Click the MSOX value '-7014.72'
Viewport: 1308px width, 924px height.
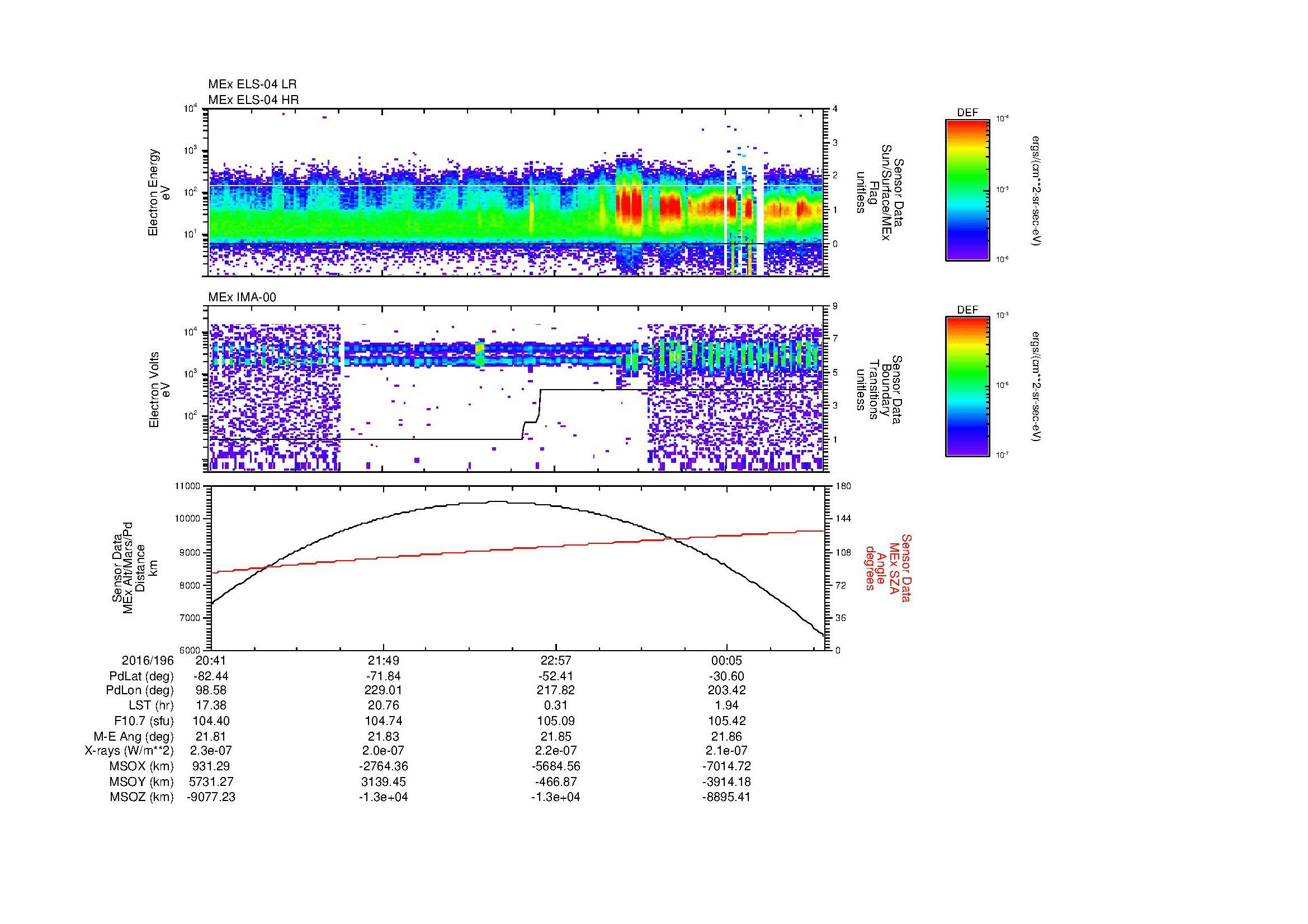pyautogui.click(x=727, y=767)
